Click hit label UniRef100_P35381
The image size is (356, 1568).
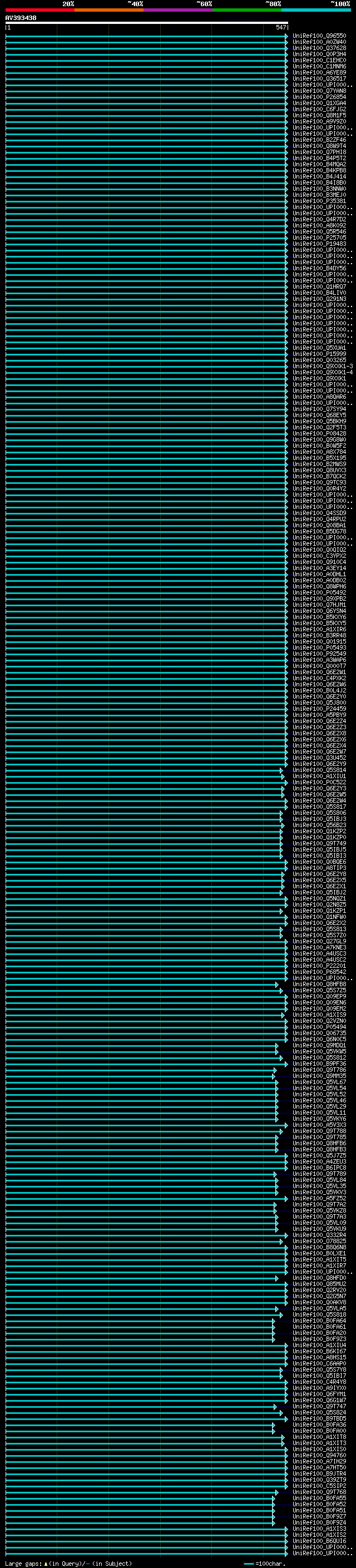[319, 201]
